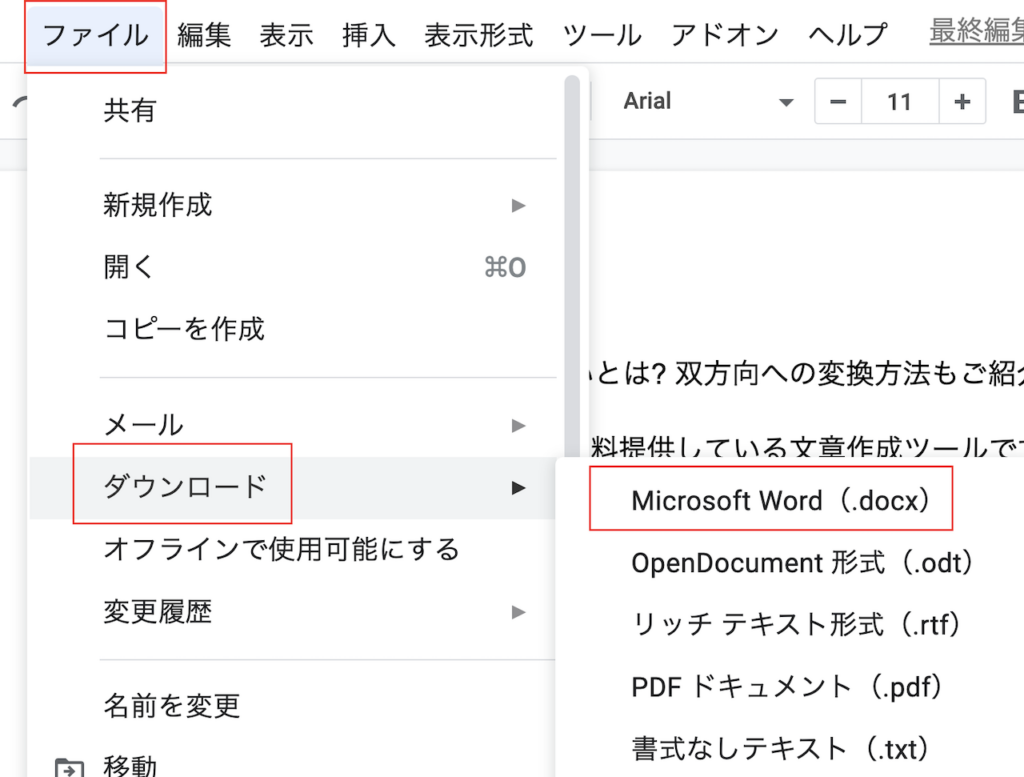
Task: Download as リッチ テキスト形式 (.rtf)
Action: pyautogui.click(x=790, y=625)
